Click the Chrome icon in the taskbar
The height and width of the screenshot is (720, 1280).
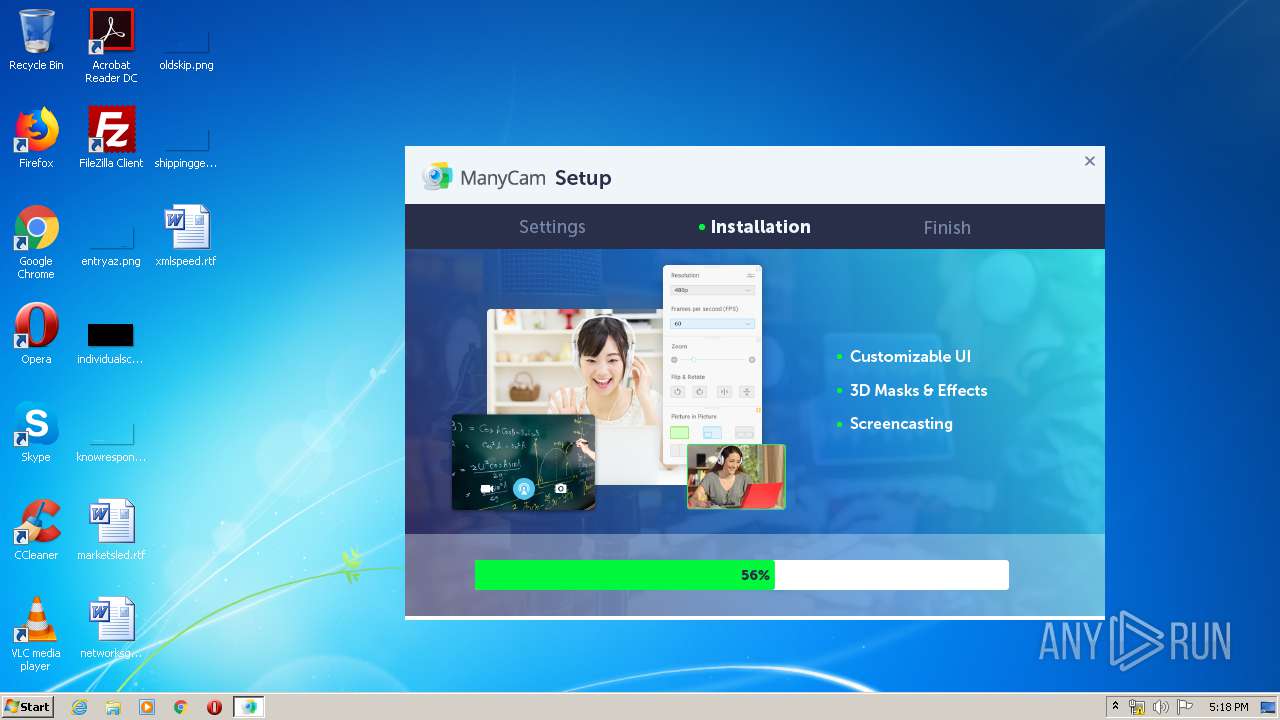coord(181,707)
